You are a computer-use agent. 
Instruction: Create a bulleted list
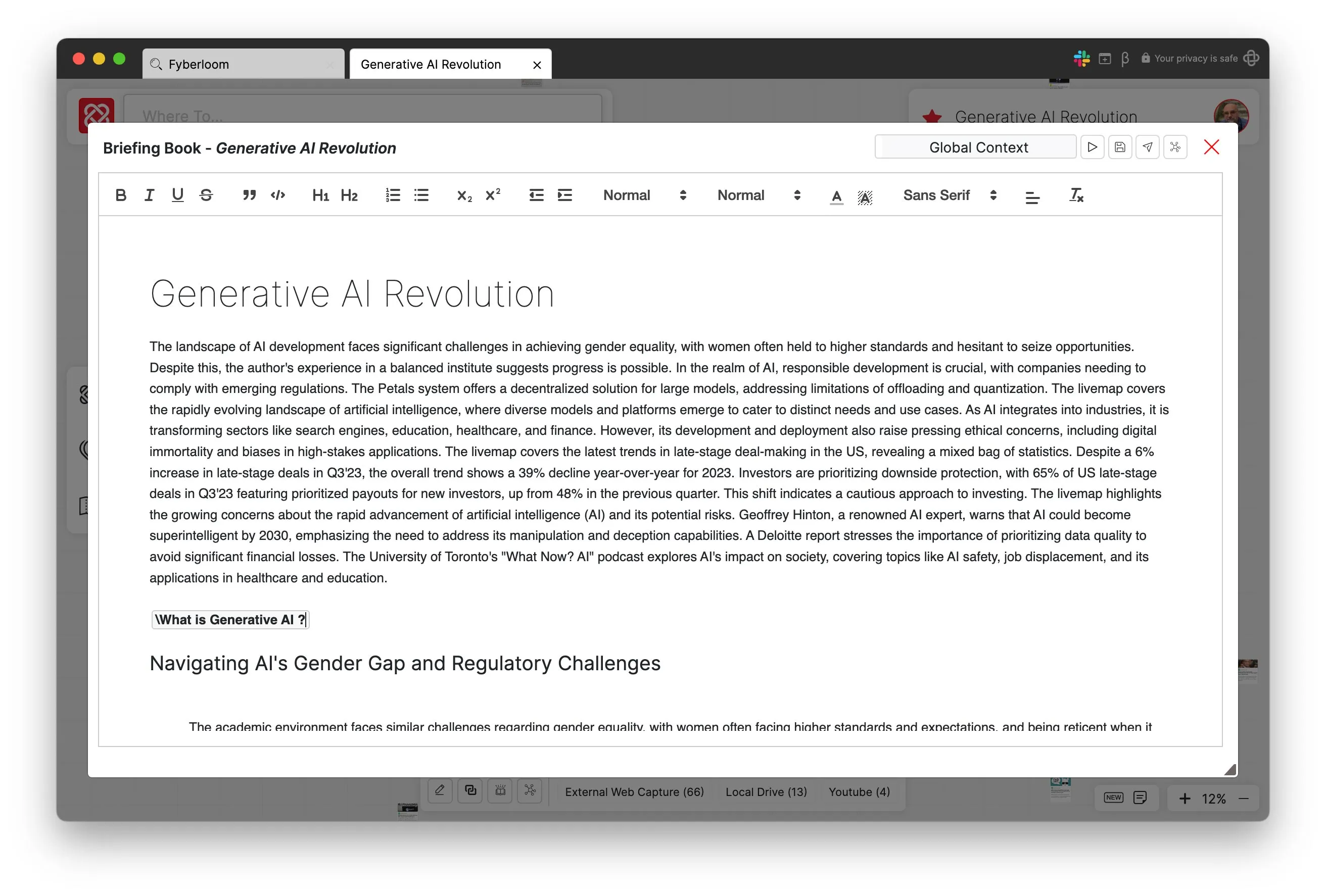(x=421, y=195)
